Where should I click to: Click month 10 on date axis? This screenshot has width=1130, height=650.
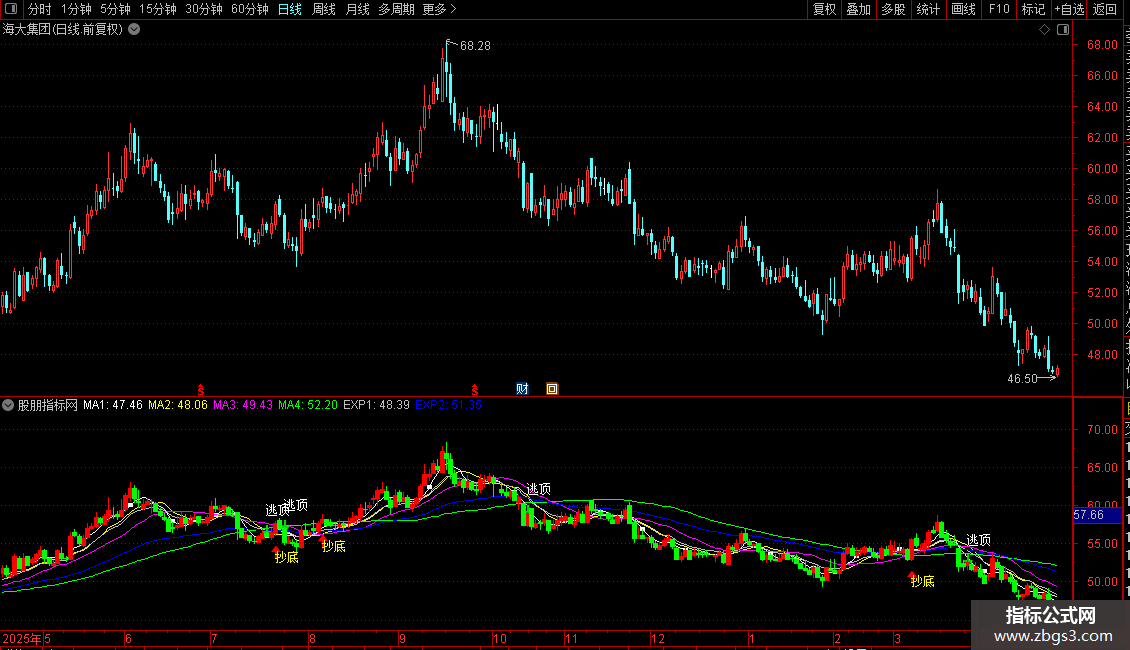point(499,638)
